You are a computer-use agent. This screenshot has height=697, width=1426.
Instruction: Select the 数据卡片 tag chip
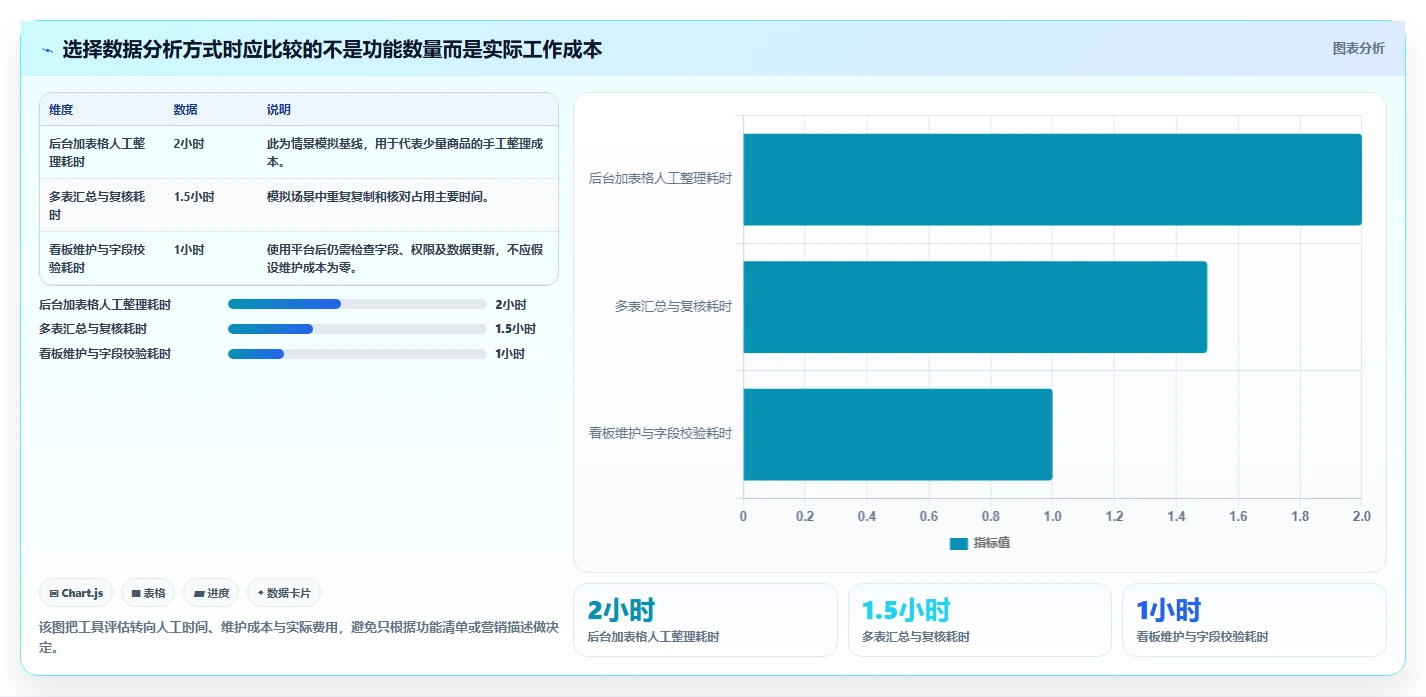pos(284,593)
